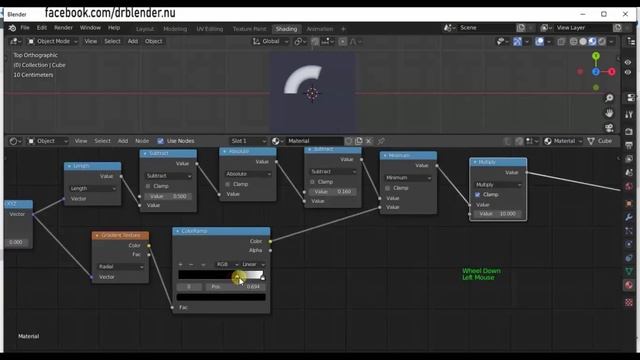Select solid viewport shading icon
640x360 pixels.
[583, 41]
